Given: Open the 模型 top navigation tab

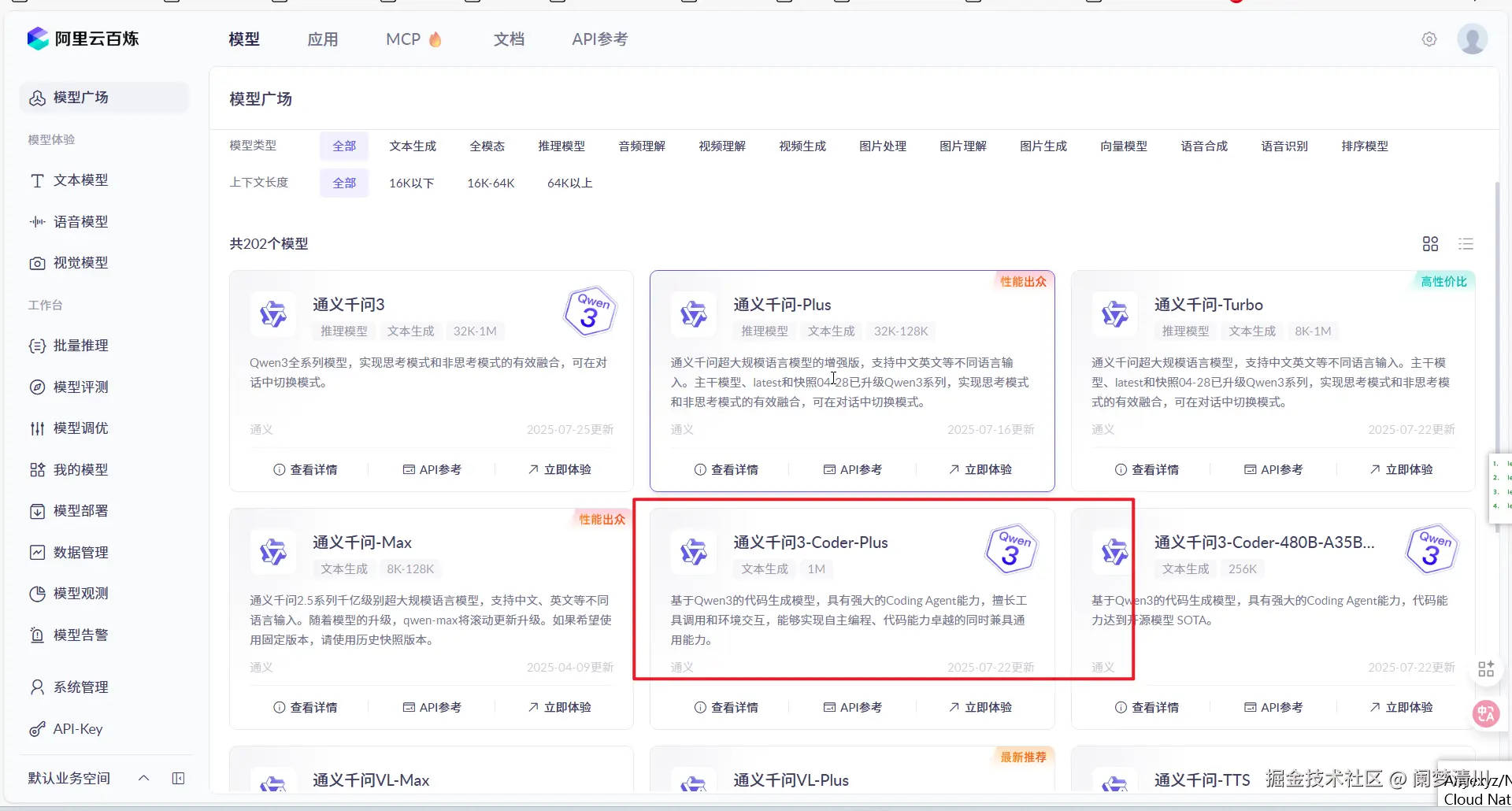Looking at the screenshot, I should [244, 39].
